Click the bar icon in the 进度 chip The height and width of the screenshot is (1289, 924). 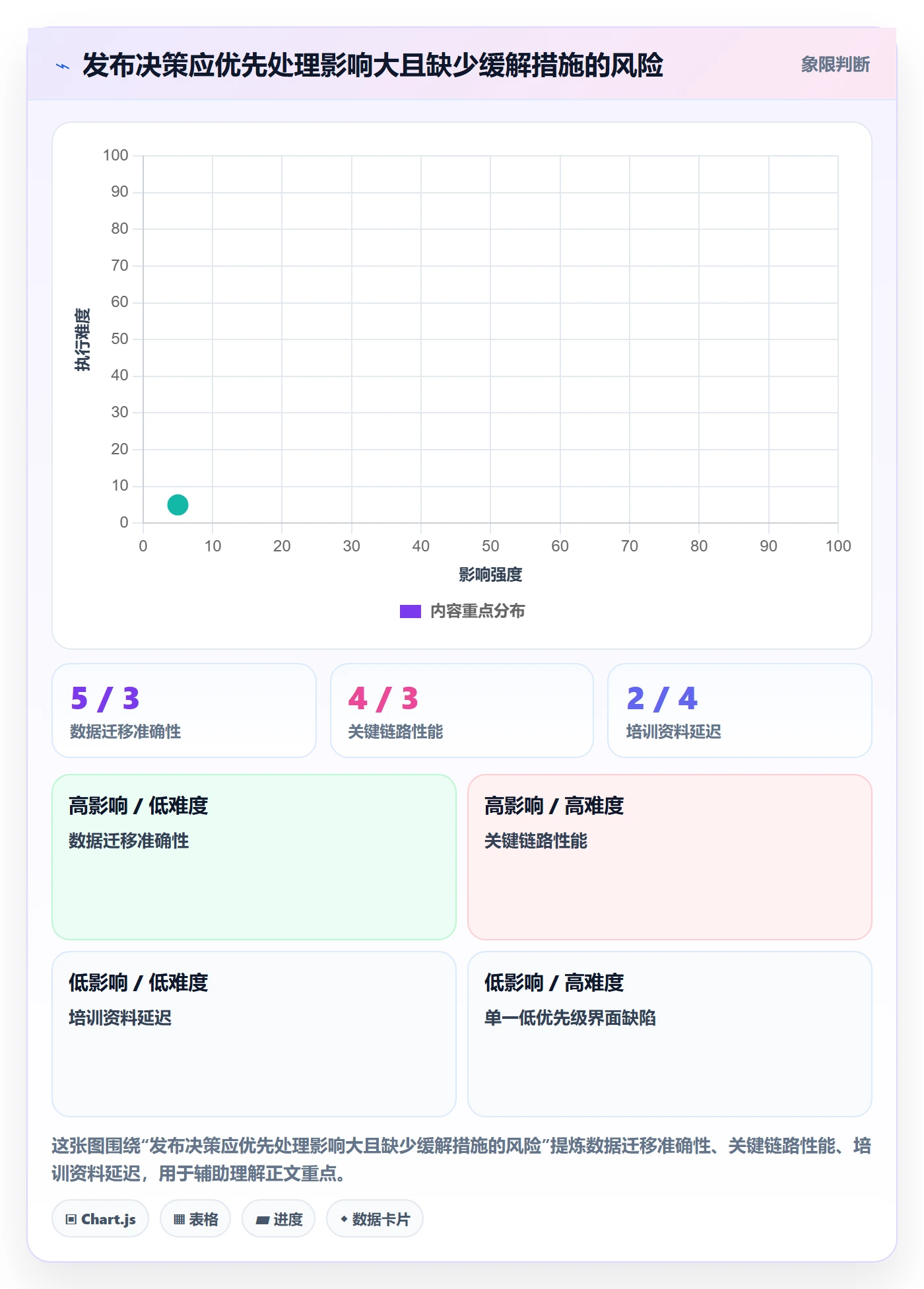pyautogui.click(x=262, y=1220)
